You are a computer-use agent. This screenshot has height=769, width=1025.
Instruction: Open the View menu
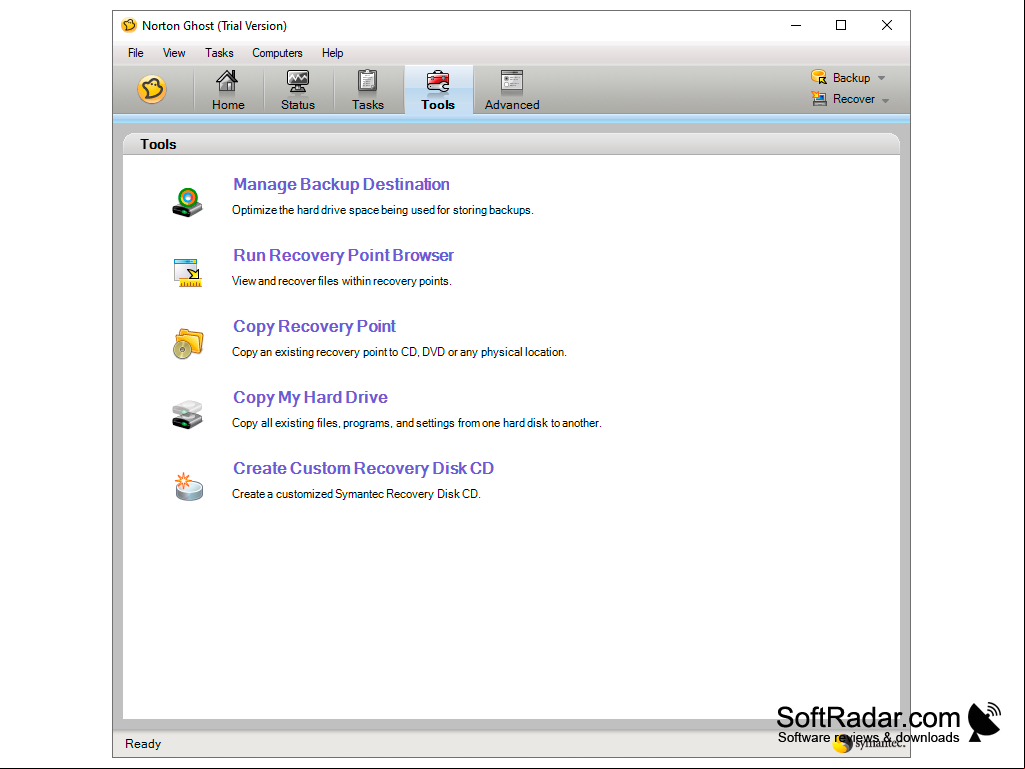click(x=174, y=53)
